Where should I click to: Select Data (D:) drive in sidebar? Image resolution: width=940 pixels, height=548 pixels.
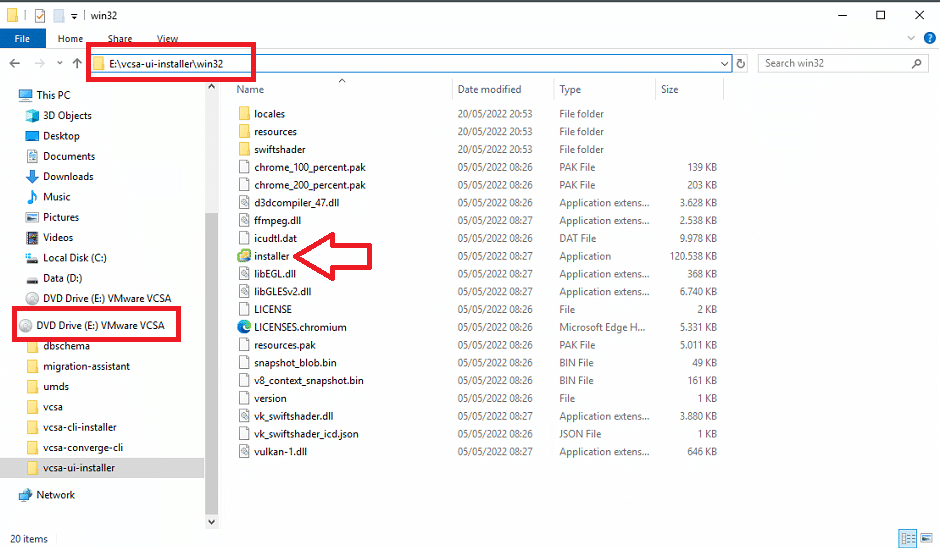[x=62, y=278]
